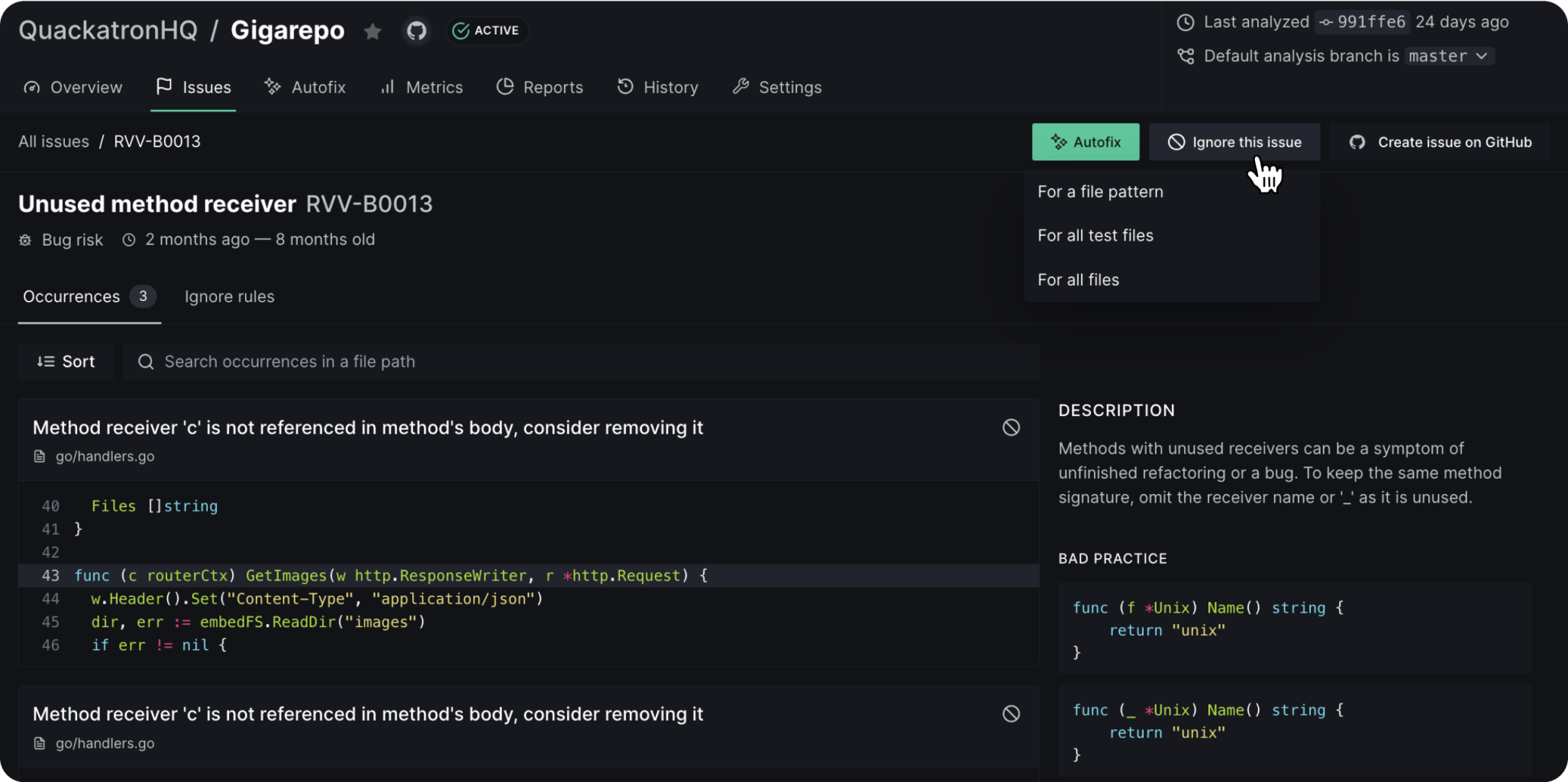Viewport: 1568px width, 782px height.
Task: Create issue on GitHub
Action: [x=1441, y=142]
